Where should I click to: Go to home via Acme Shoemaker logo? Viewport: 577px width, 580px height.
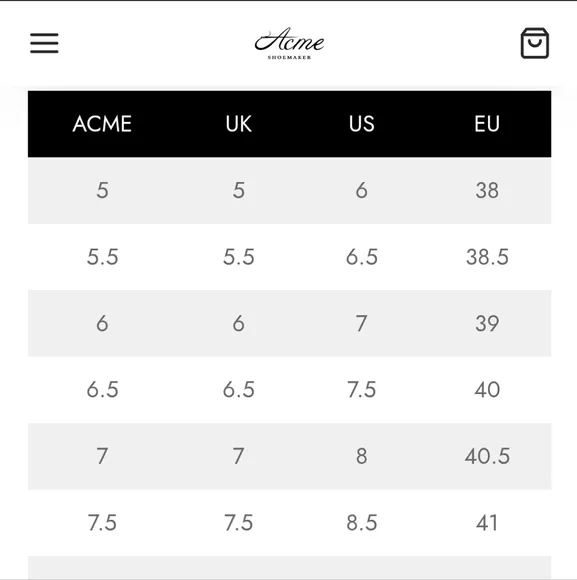(289, 43)
